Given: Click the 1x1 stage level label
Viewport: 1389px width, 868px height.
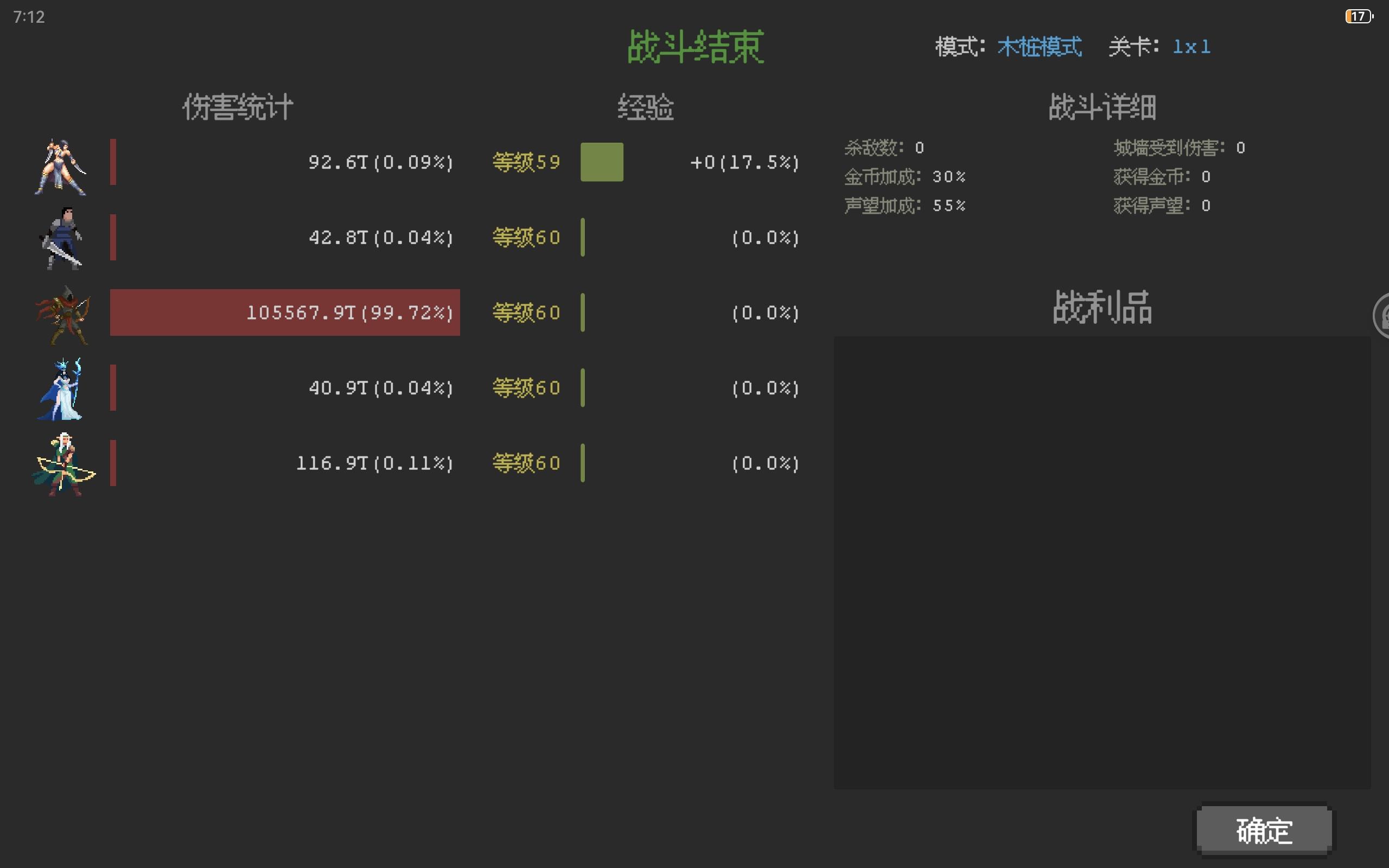Looking at the screenshot, I should [1191, 47].
